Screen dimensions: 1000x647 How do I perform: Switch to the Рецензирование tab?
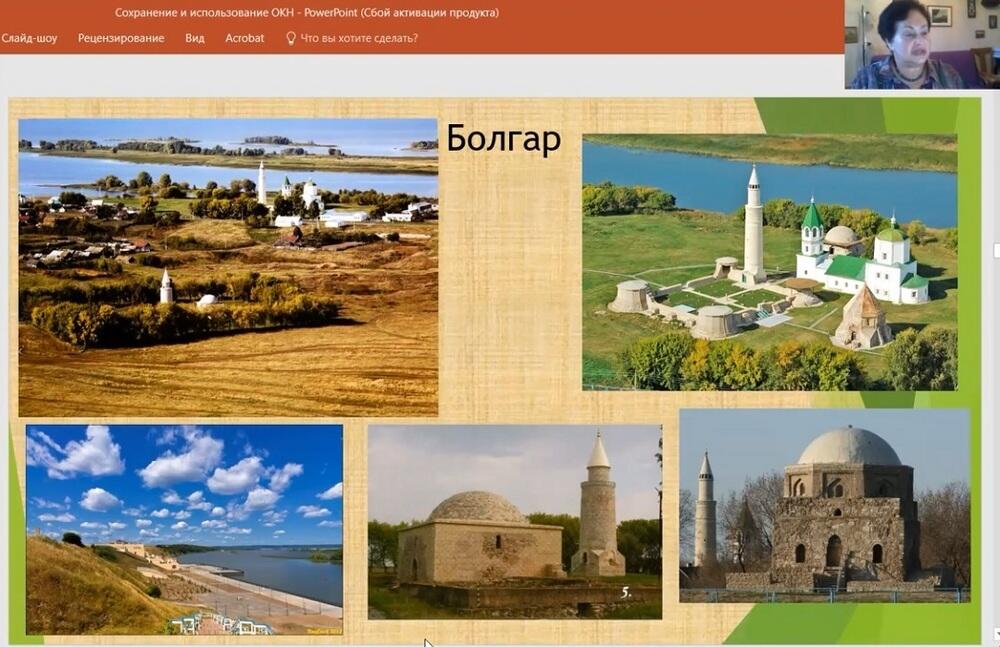coord(121,38)
